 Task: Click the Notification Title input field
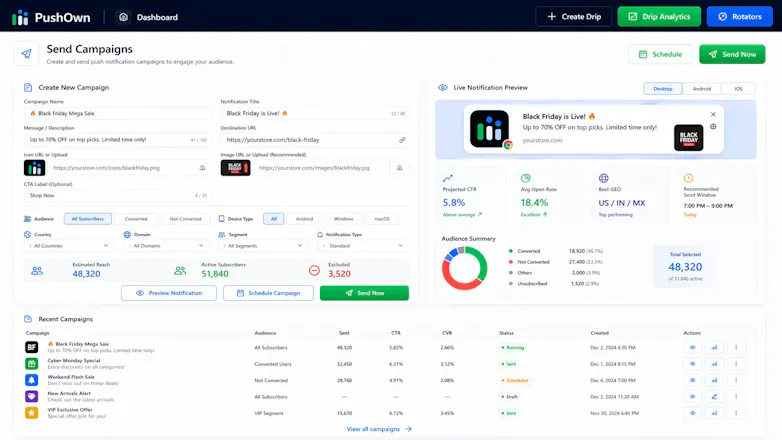point(315,114)
